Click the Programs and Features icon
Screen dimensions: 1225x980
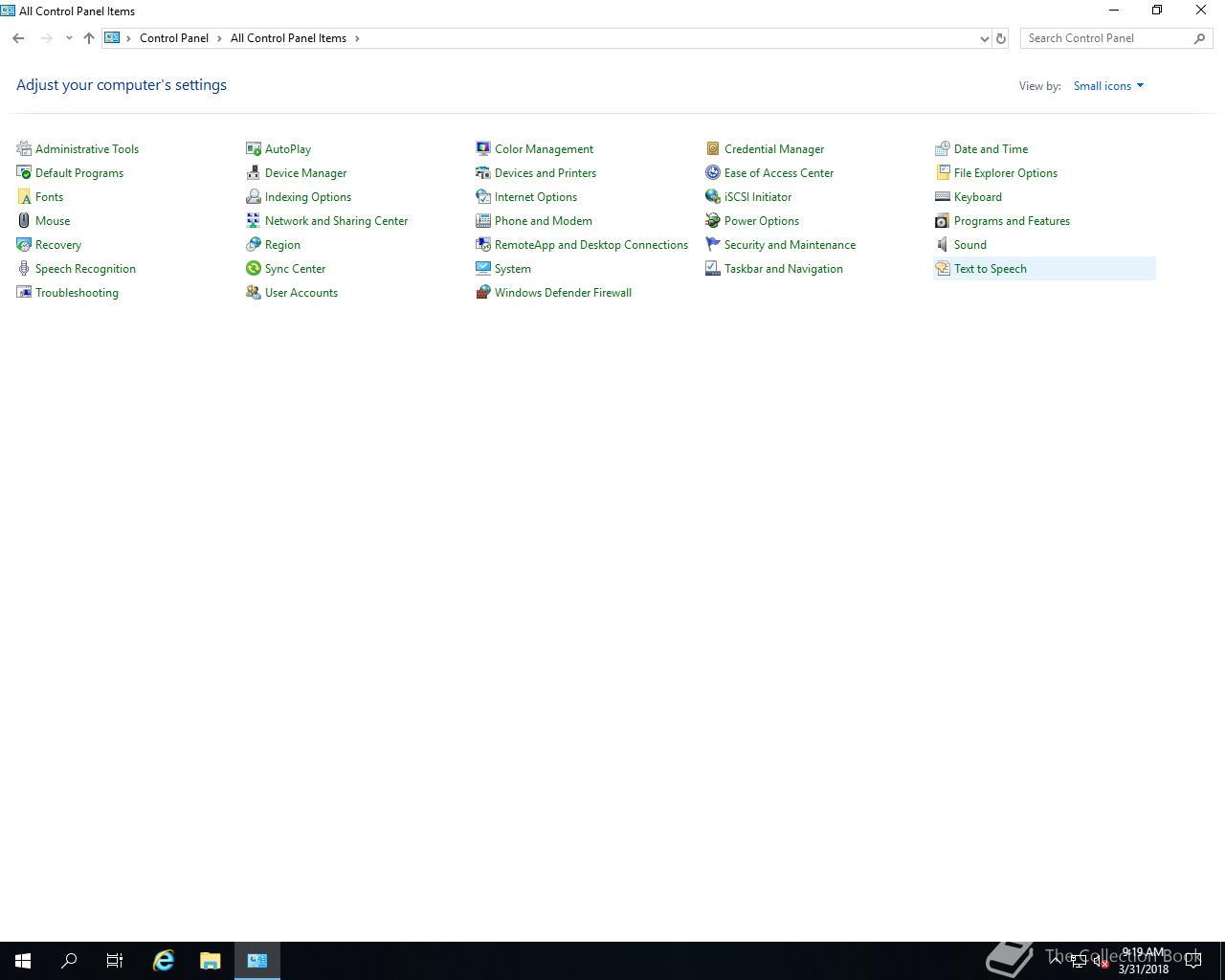pos(943,220)
